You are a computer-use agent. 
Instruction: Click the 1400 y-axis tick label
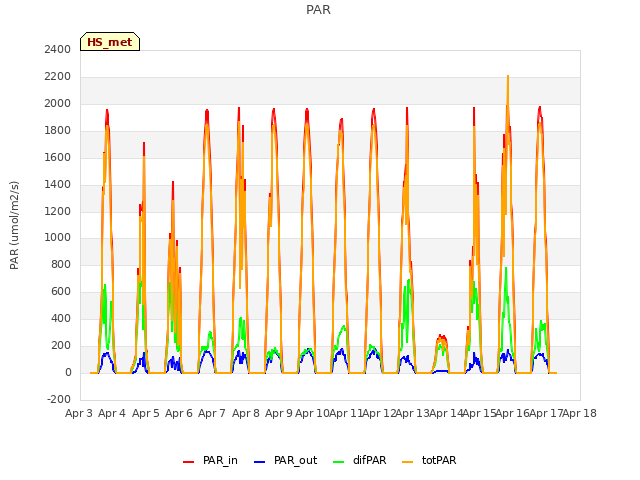click(58, 184)
